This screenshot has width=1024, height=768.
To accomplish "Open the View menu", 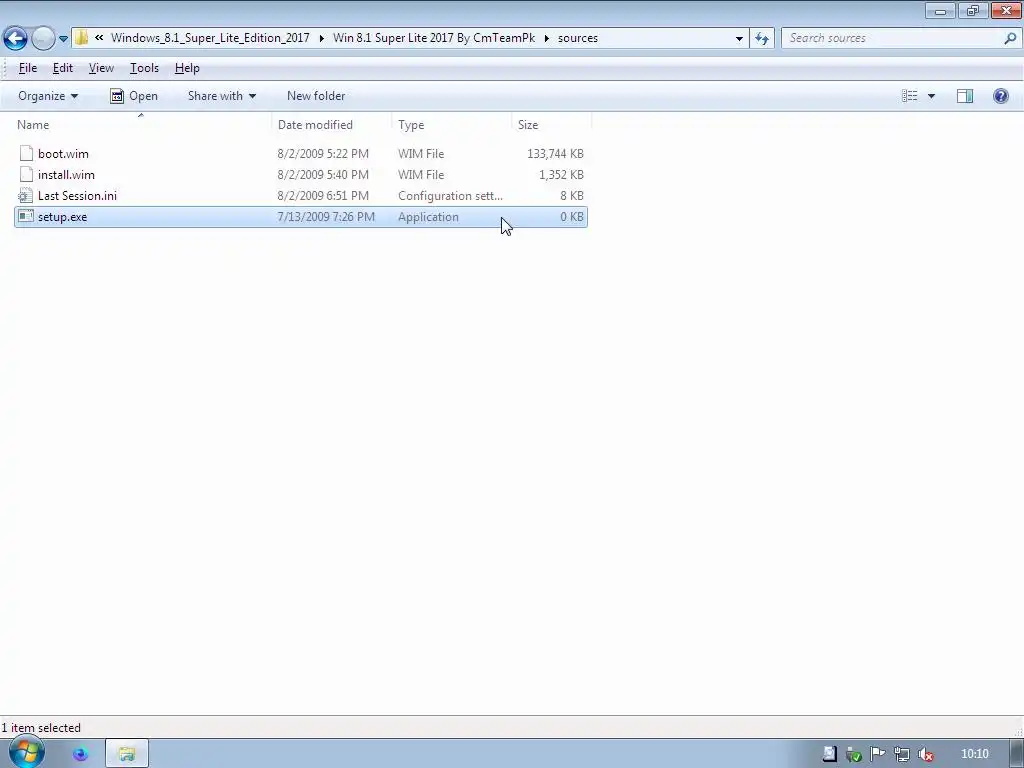I will (x=101, y=68).
